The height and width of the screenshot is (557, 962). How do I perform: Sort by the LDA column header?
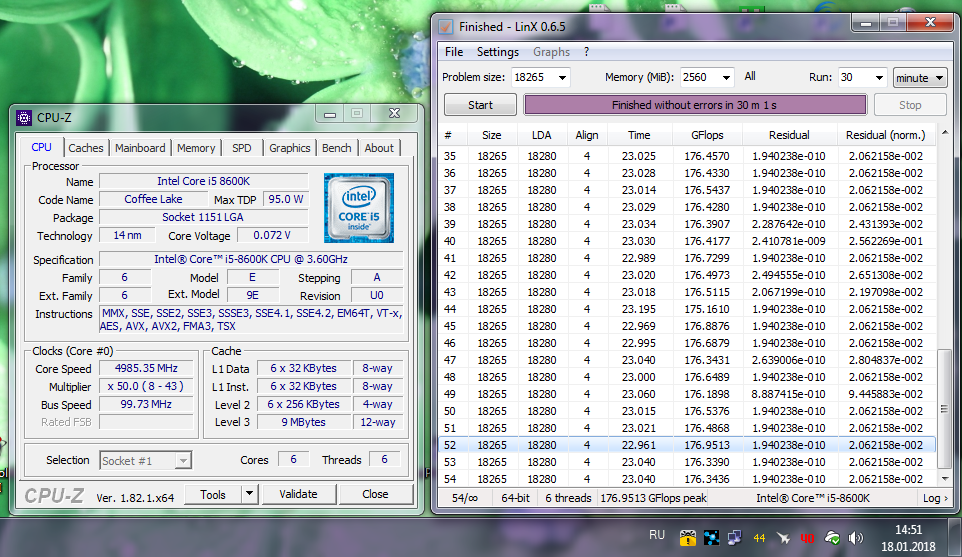point(541,135)
